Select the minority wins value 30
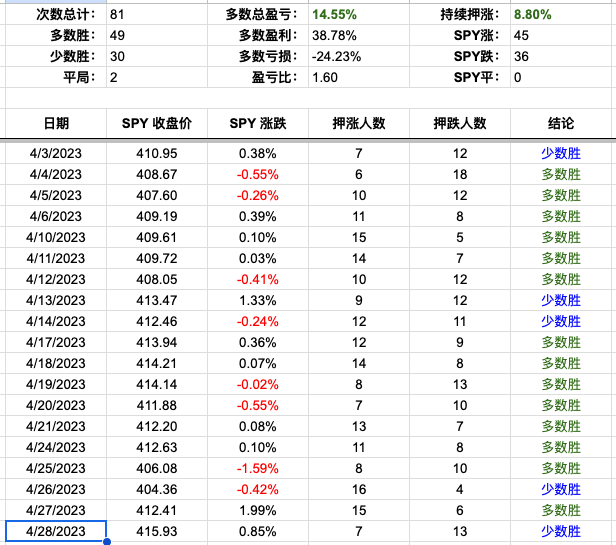616x545 pixels. [x=117, y=56]
